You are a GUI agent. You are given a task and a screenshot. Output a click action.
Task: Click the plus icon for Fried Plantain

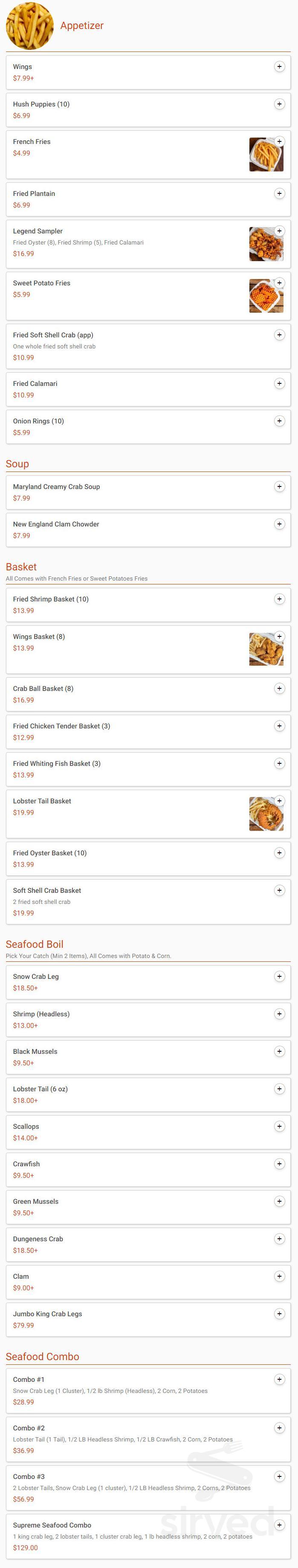point(279,193)
